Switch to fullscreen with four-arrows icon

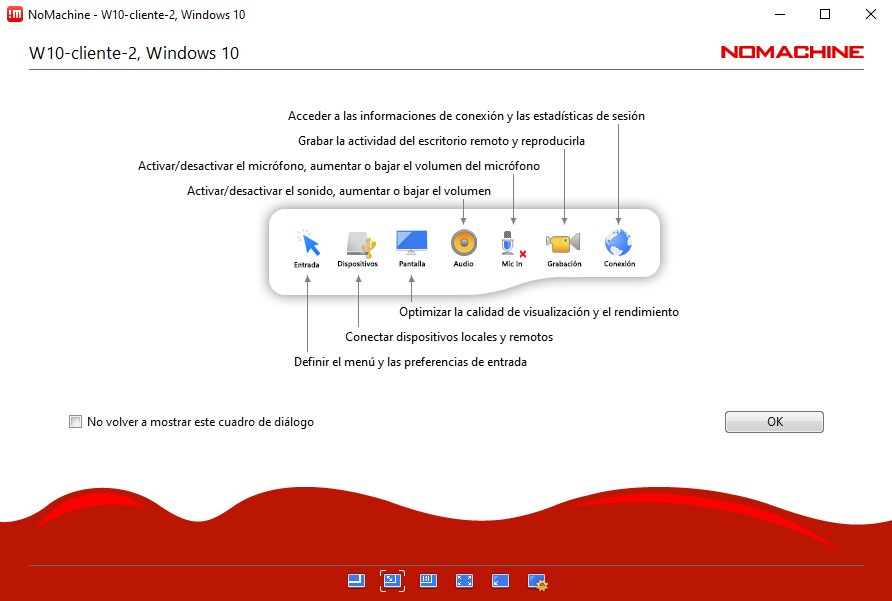pos(464,580)
